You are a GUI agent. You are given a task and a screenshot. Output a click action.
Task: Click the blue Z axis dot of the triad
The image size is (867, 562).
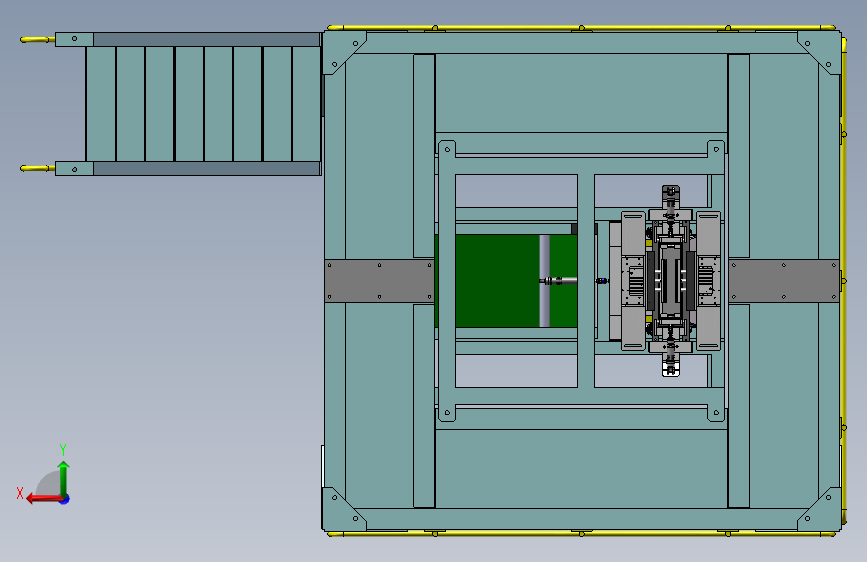[x=65, y=499]
